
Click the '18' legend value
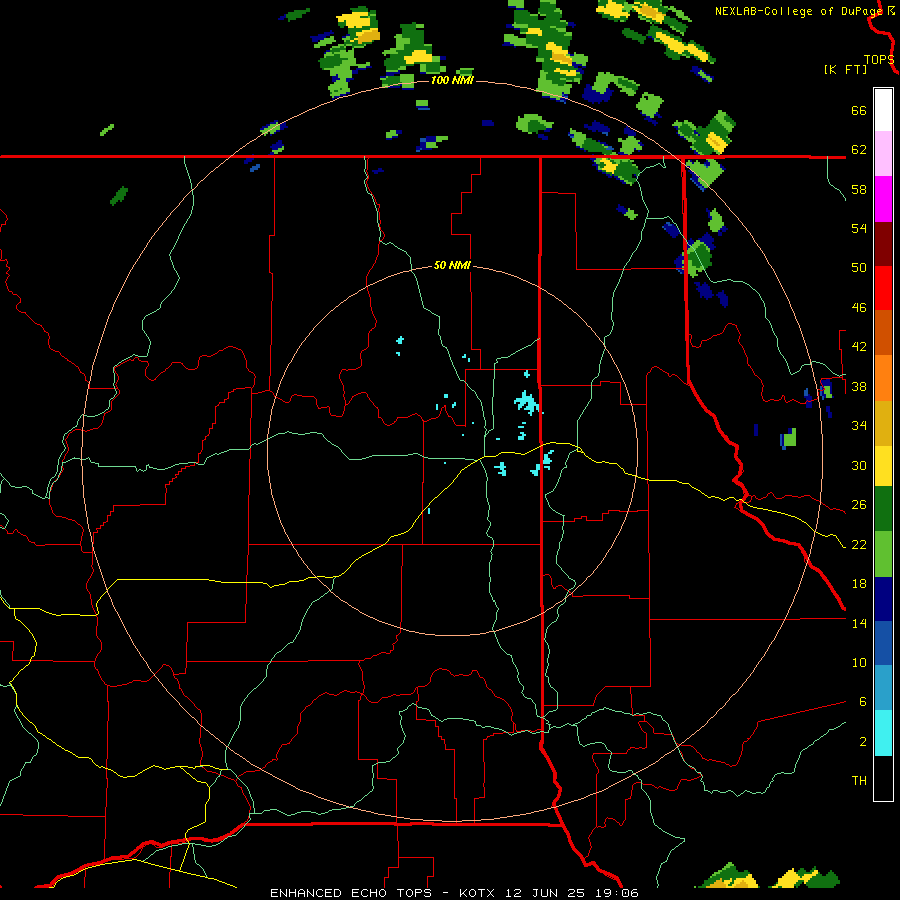[x=859, y=583]
